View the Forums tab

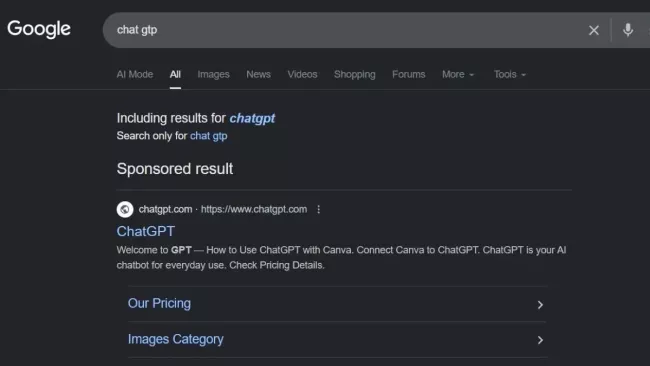point(408,74)
